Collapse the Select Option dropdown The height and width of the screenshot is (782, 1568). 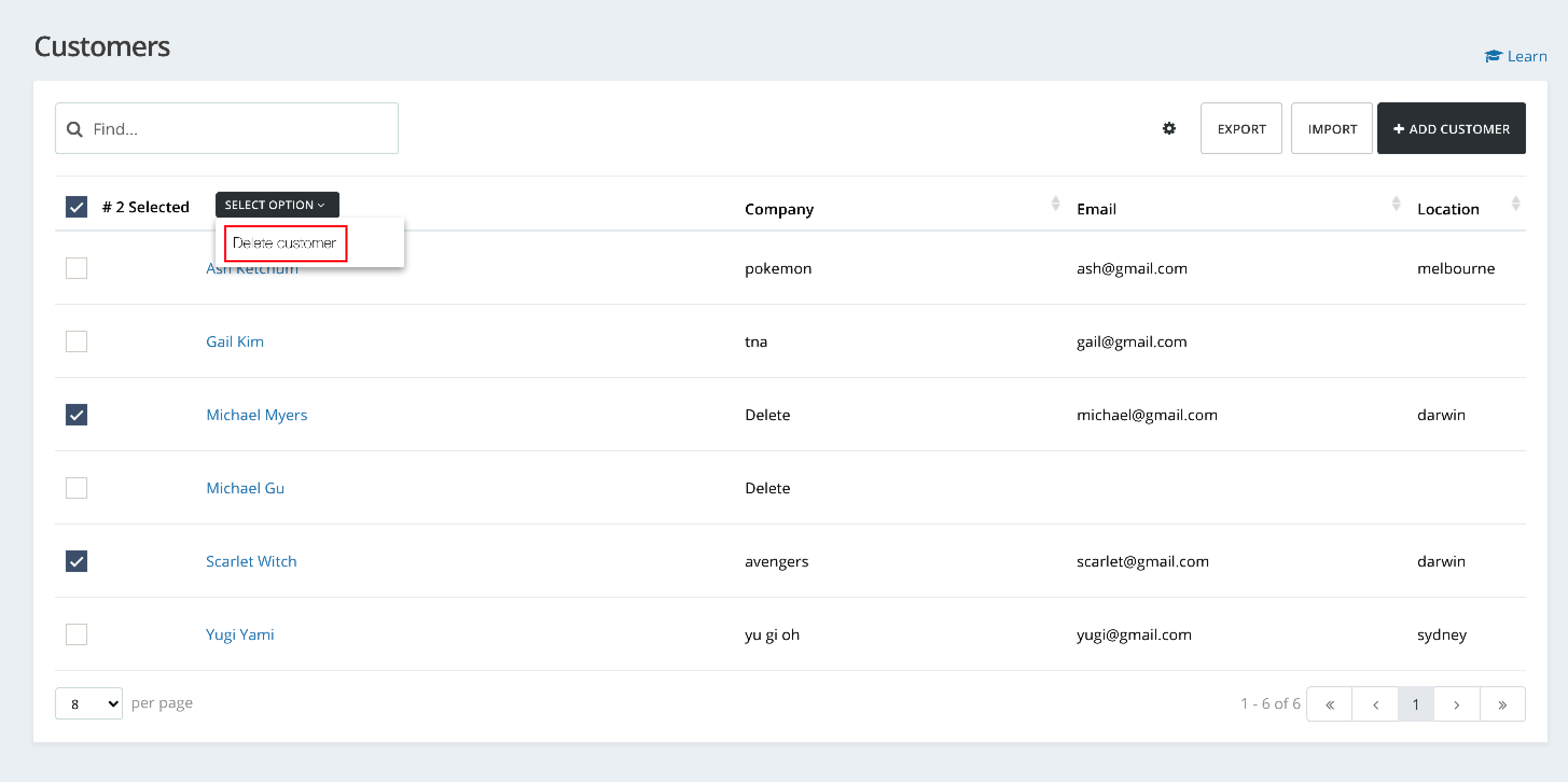277,205
